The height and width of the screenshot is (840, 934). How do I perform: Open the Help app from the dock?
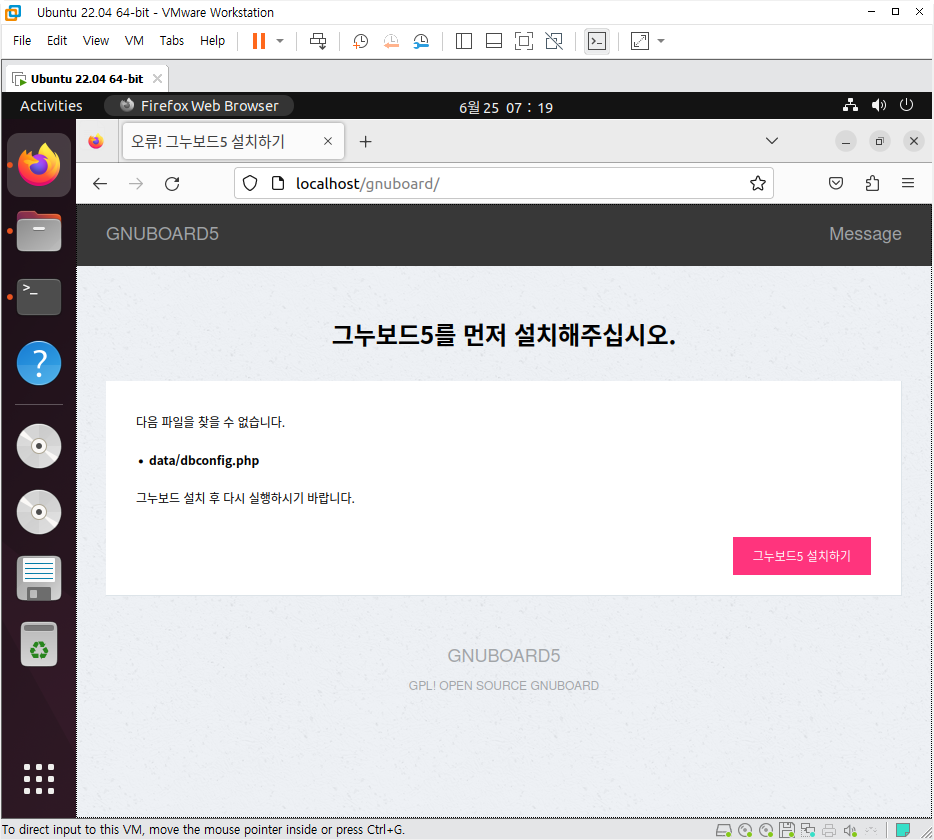point(39,363)
